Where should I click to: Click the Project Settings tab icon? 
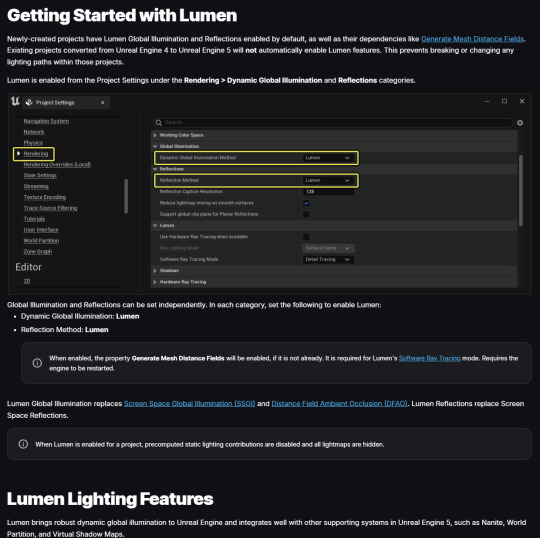tap(29, 102)
